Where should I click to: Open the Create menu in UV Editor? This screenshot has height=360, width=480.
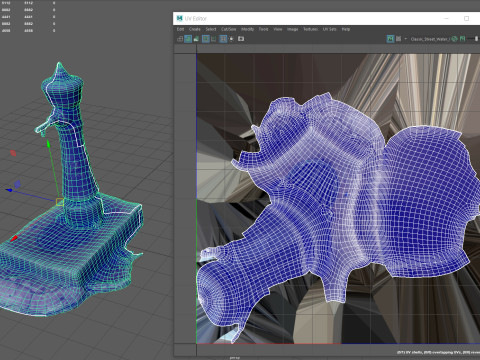(194, 29)
